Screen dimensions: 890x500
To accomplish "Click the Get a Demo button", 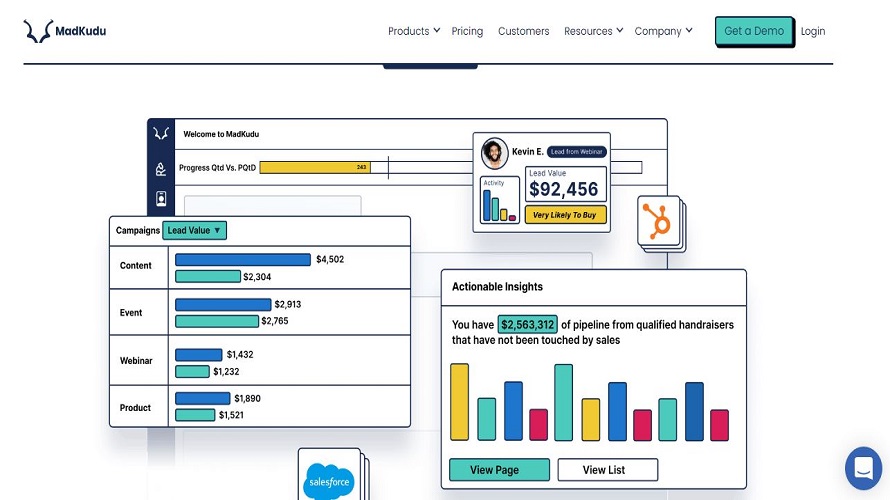I will 754,31.
